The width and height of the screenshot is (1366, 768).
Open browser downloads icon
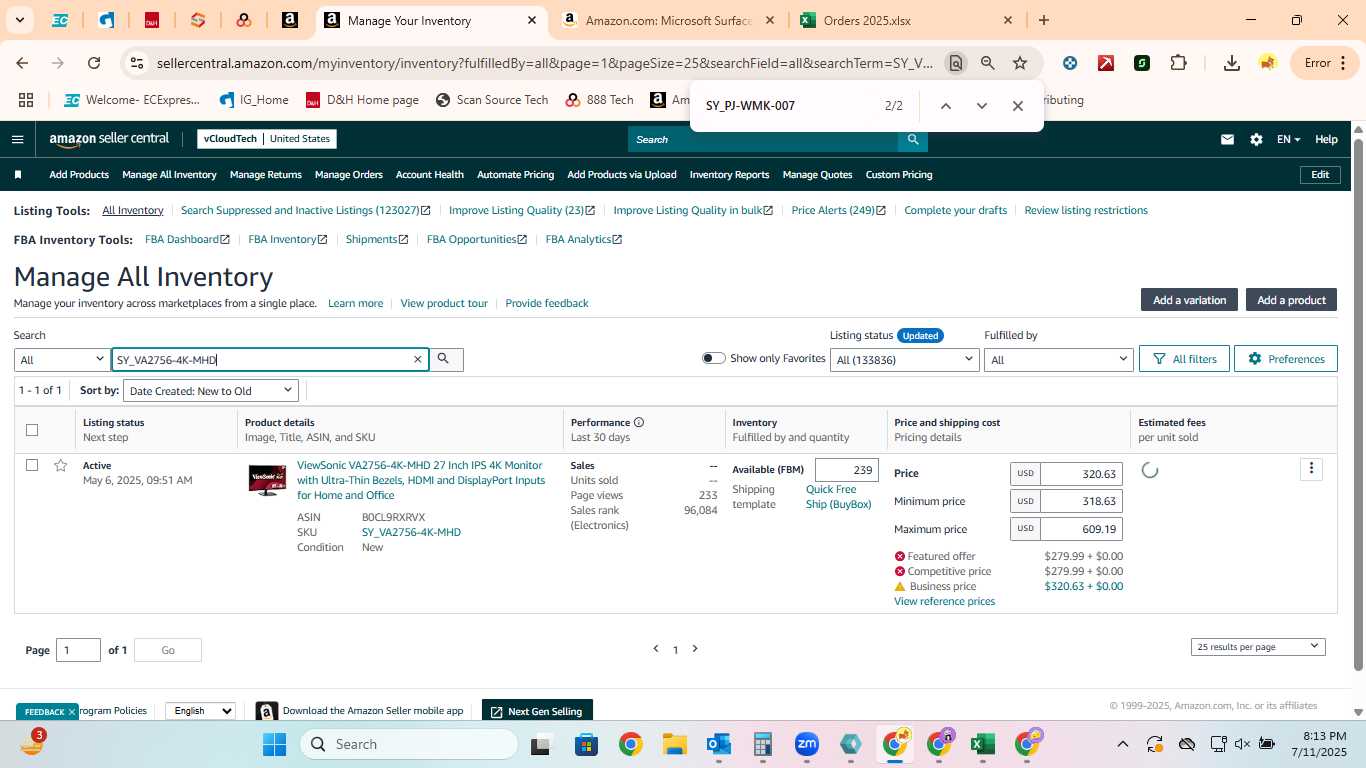click(1232, 63)
